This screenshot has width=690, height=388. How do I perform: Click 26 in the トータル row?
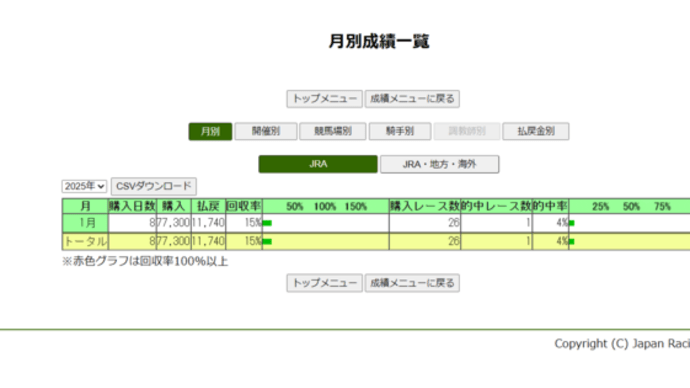pos(454,241)
